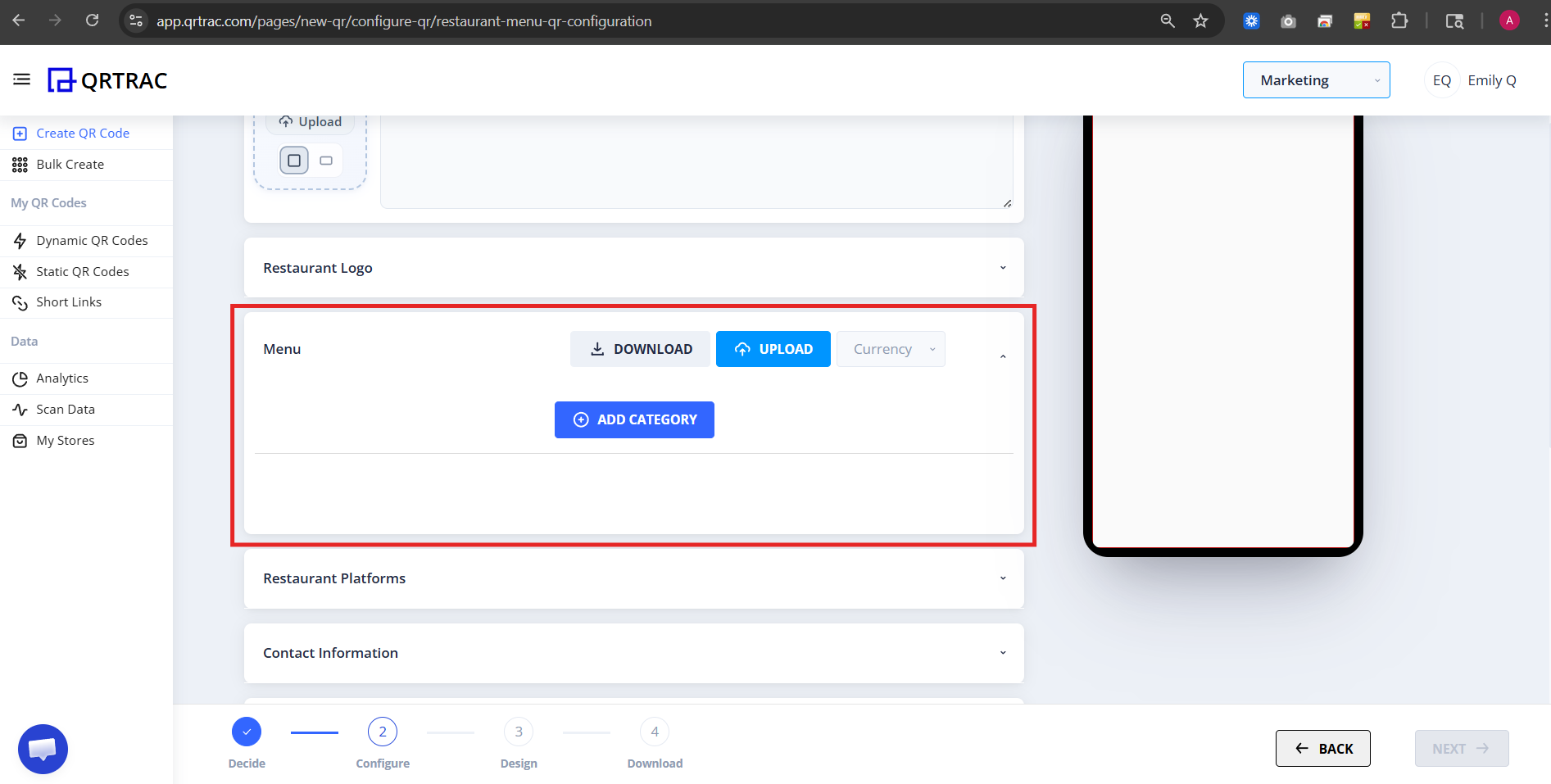Open Scan Data
The height and width of the screenshot is (784, 1551).
[x=66, y=409]
